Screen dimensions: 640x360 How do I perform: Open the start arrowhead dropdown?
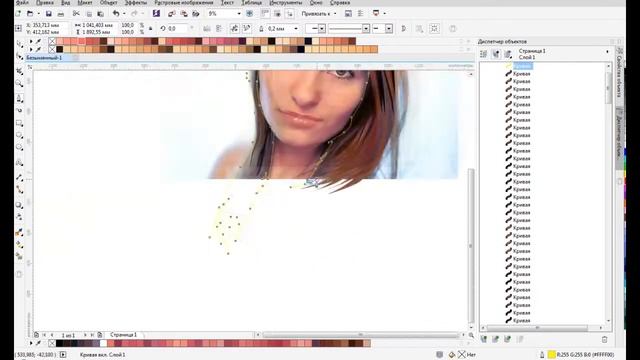(322, 29)
